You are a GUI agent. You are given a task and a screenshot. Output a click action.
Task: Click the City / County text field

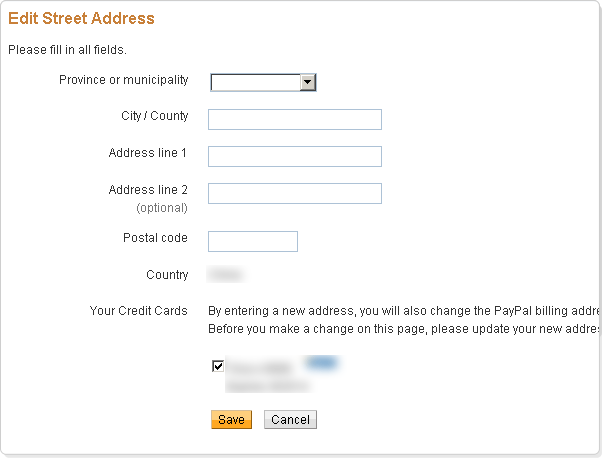click(295, 120)
